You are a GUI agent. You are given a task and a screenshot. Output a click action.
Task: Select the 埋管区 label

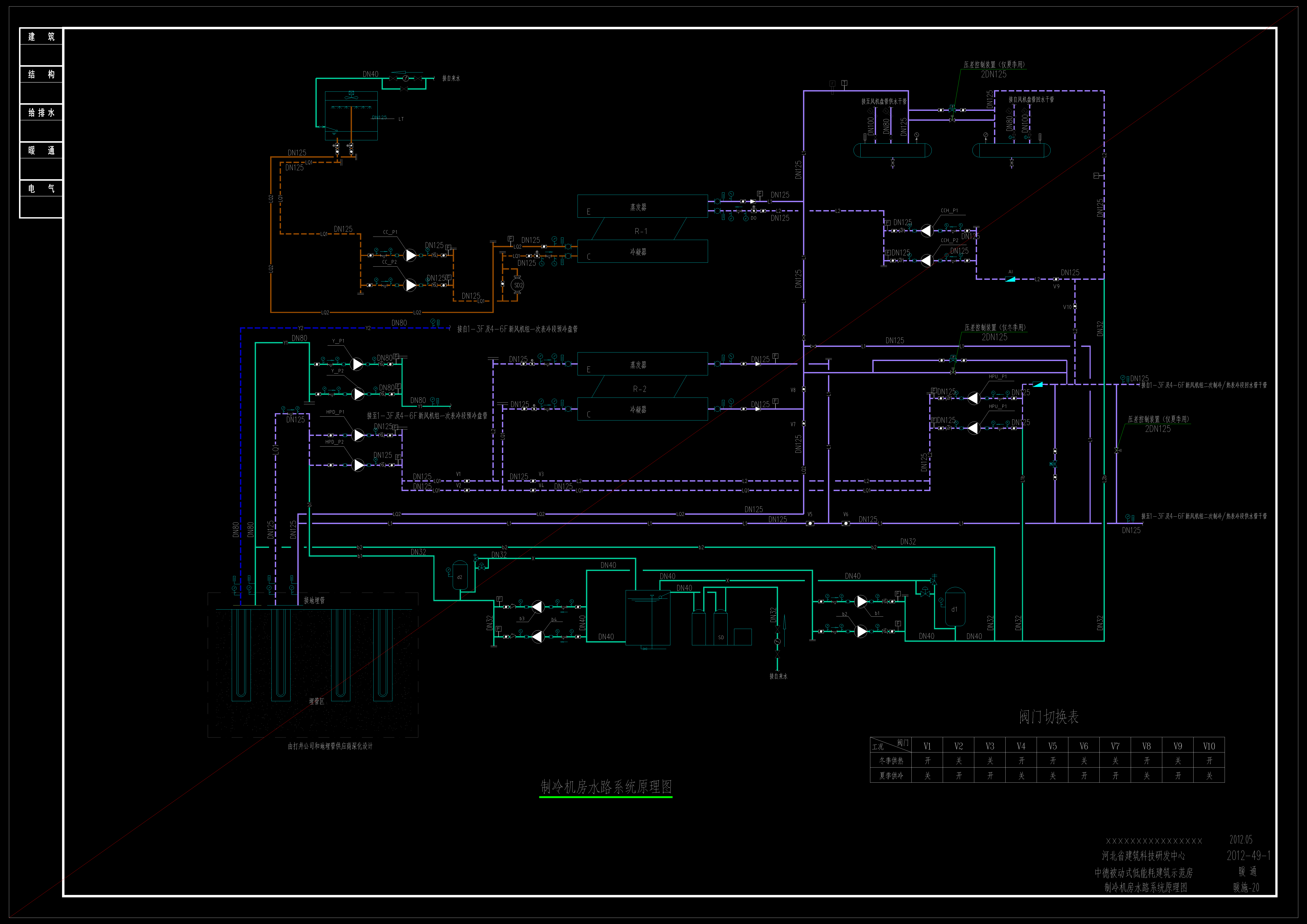click(317, 701)
